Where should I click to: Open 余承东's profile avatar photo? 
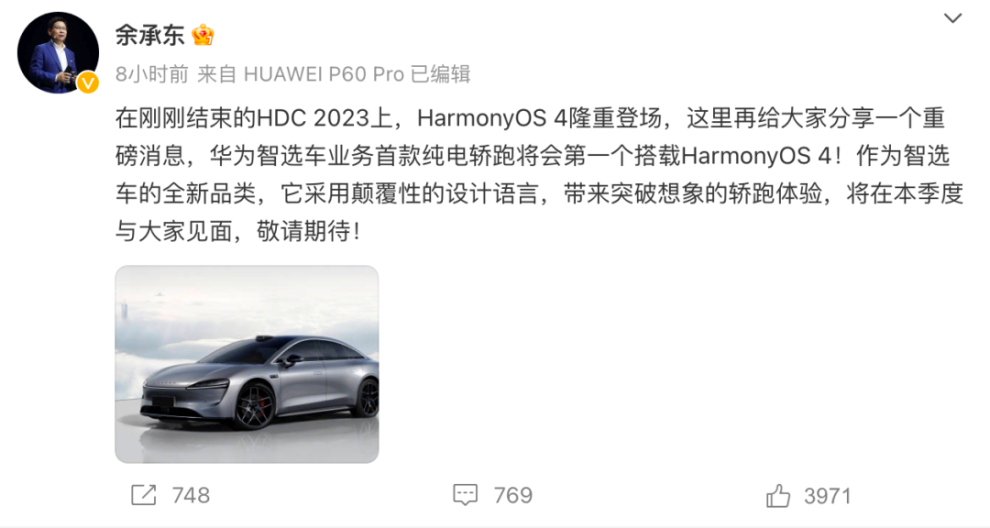pos(58,52)
